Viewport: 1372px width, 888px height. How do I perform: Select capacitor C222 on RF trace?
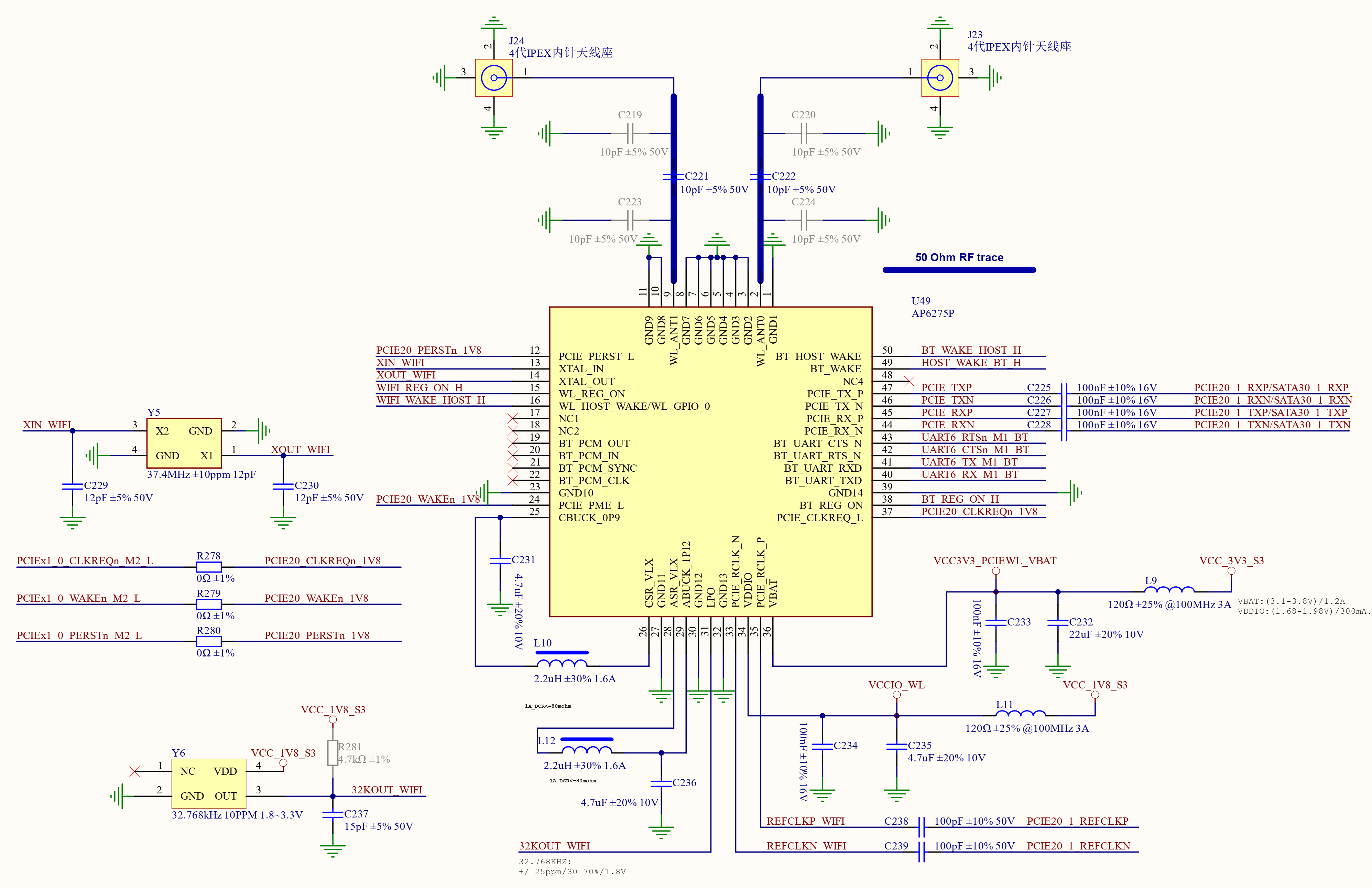click(x=760, y=176)
